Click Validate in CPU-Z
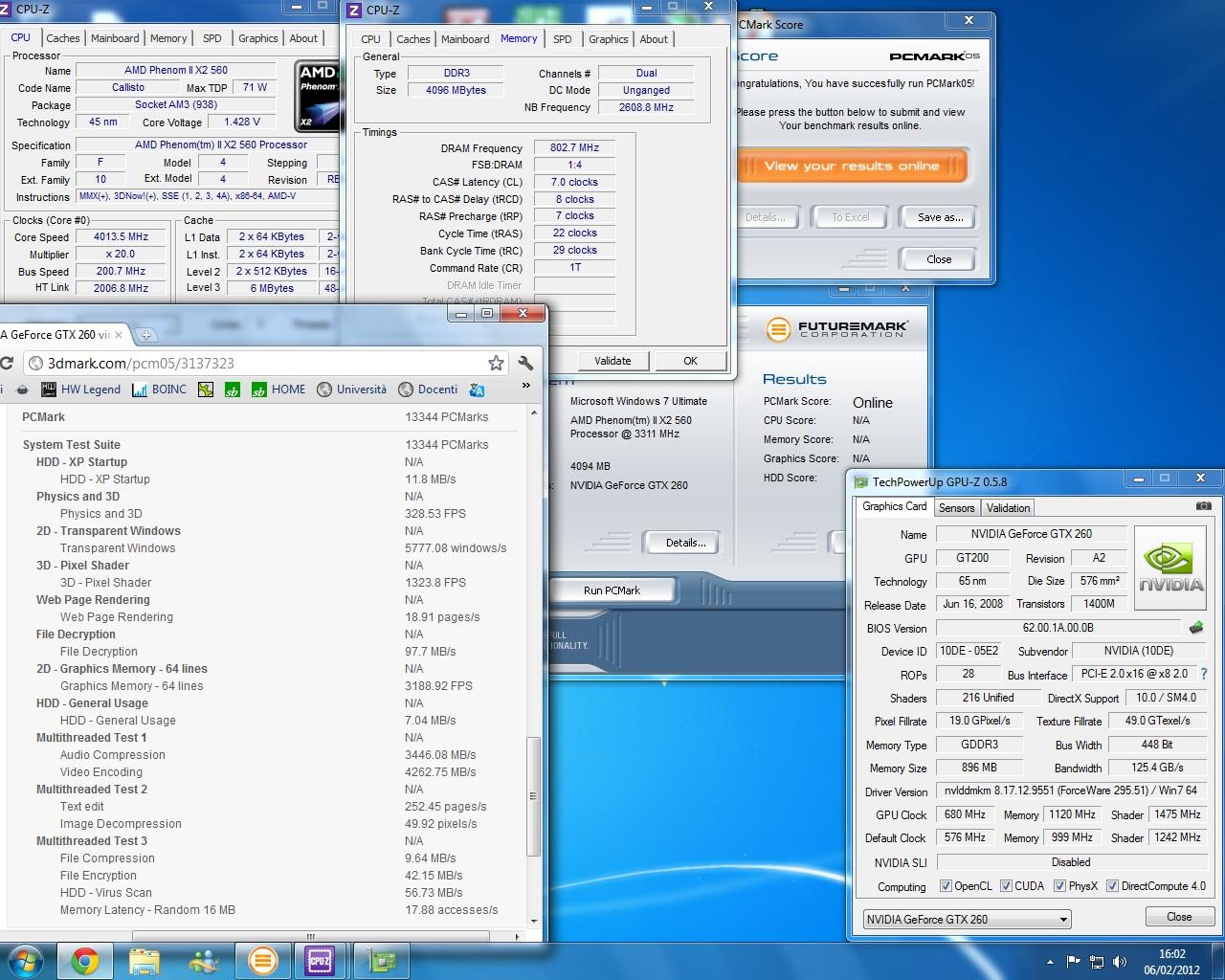Viewport: 1225px width, 980px height. pyautogui.click(x=612, y=361)
